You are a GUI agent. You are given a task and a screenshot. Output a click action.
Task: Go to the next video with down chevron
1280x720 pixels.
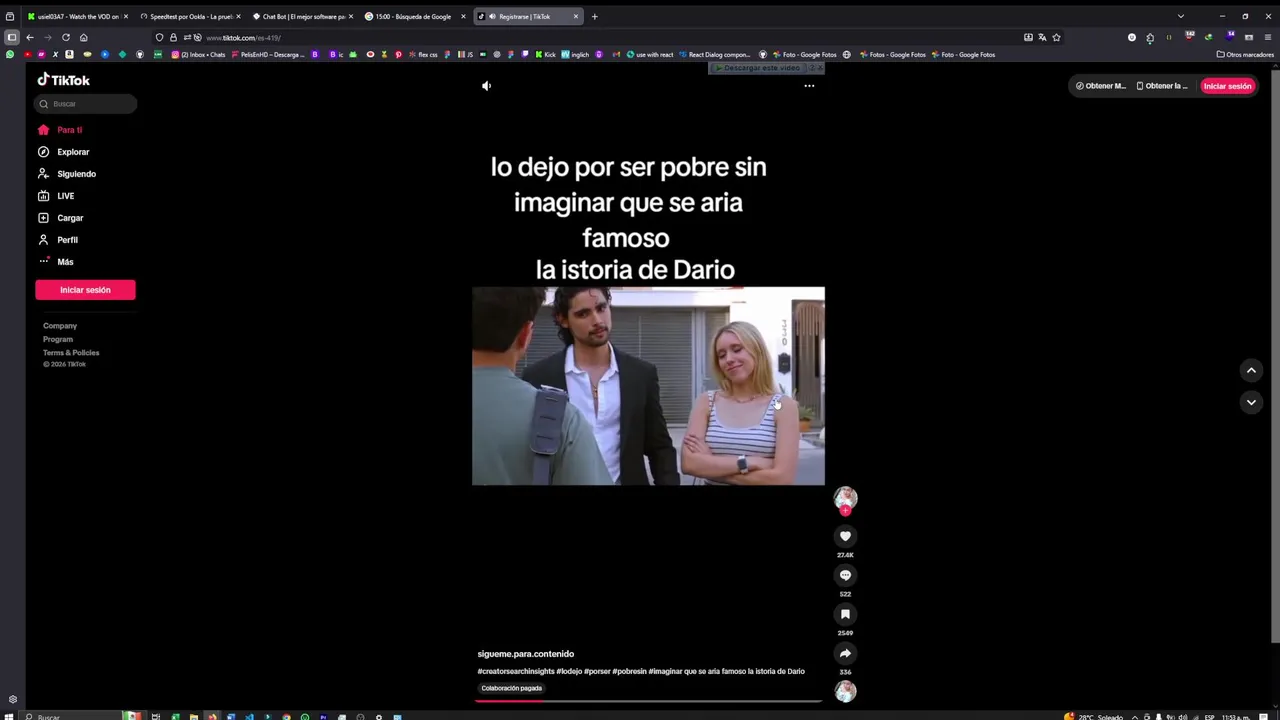[1251, 402]
